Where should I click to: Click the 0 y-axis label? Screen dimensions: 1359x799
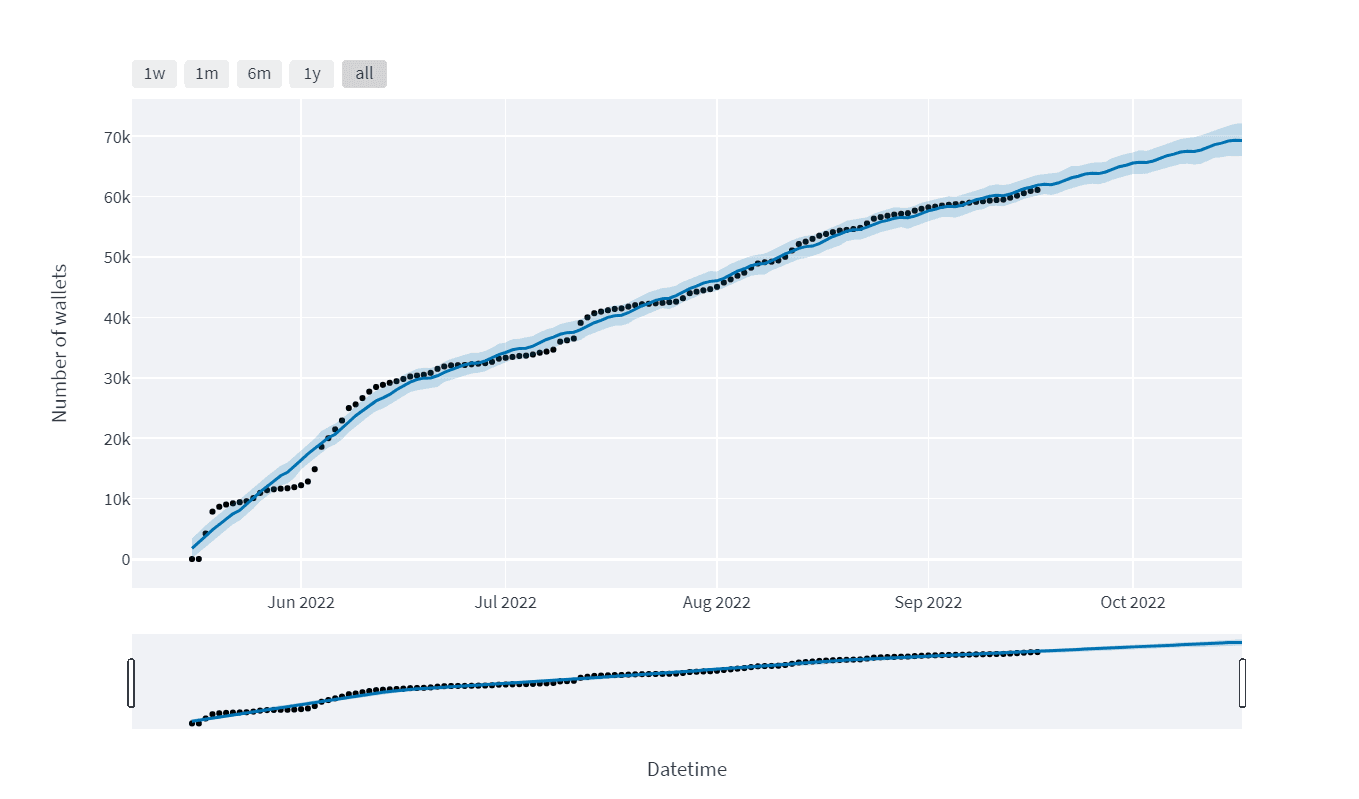point(126,559)
